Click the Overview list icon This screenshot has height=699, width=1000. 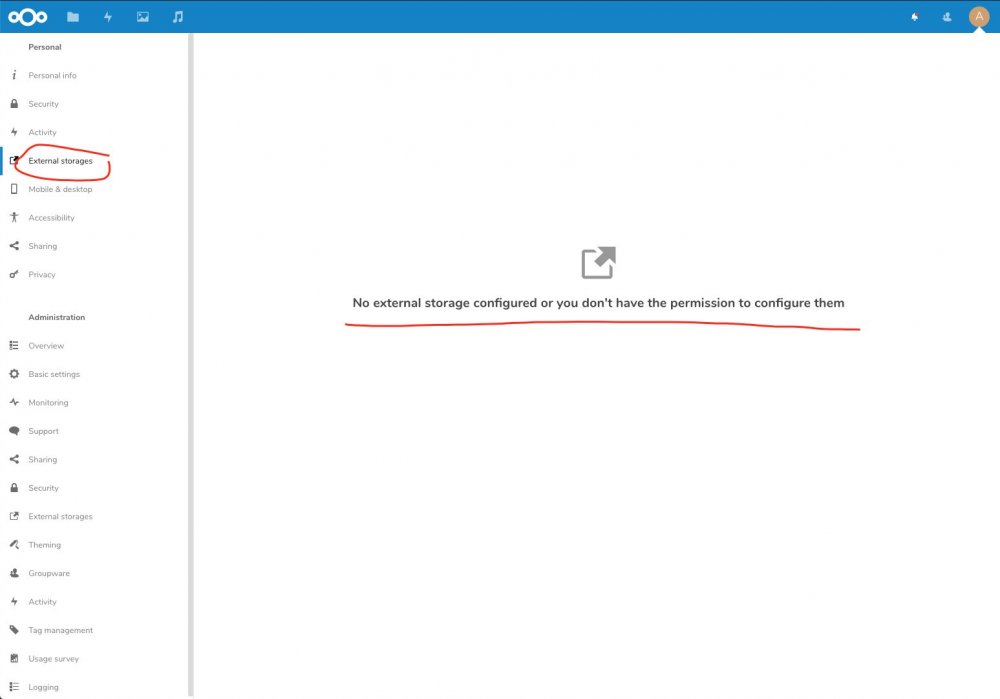point(14,345)
